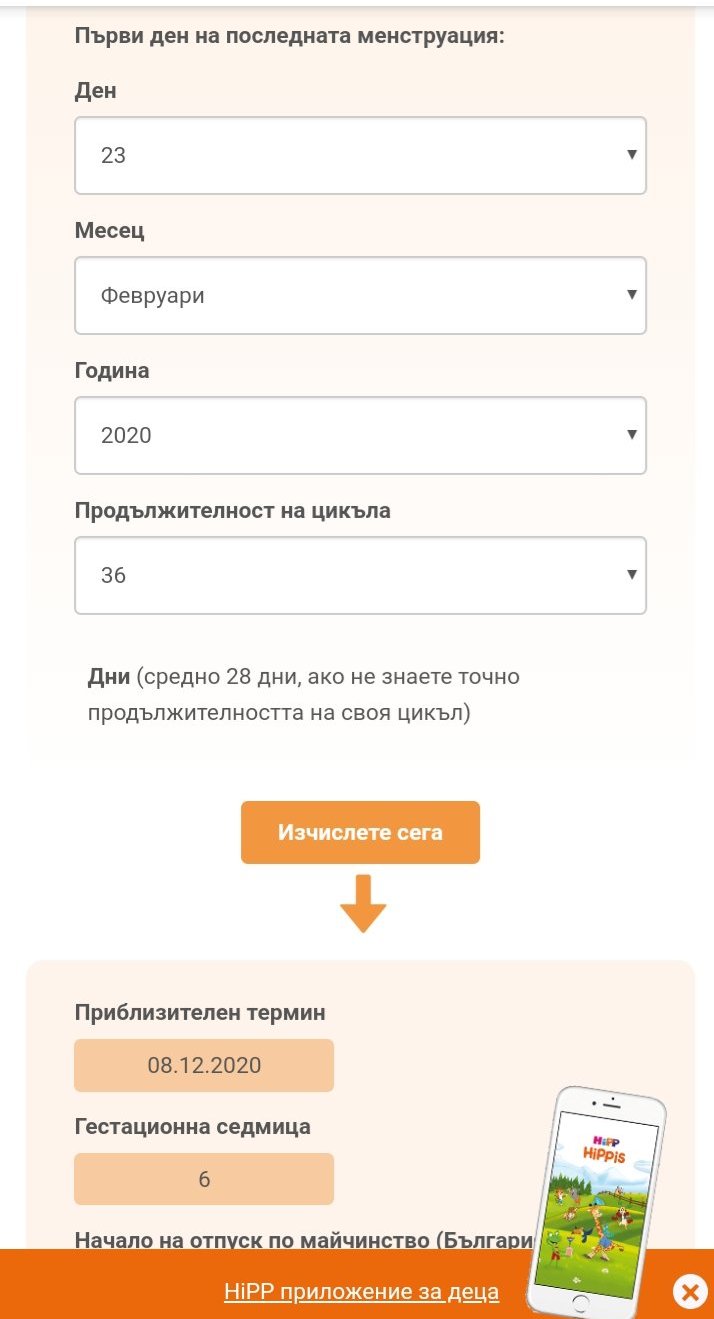Screen dimensions: 714x1319
Task: Expand the Месец dropdown showing Февруари
Action: tap(360, 295)
